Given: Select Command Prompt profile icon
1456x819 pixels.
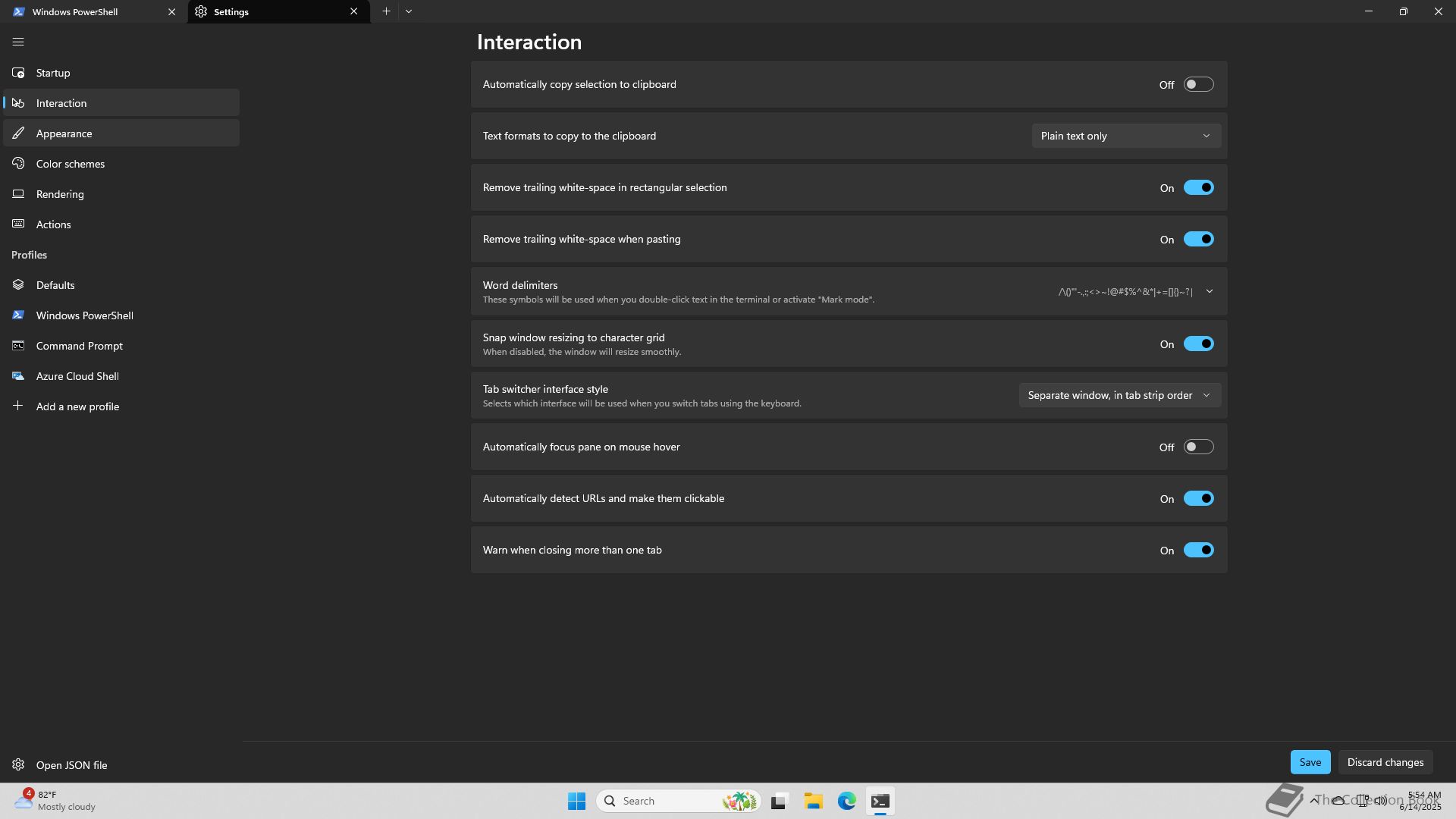Looking at the screenshot, I should pyautogui.click(x=18, y=346).
